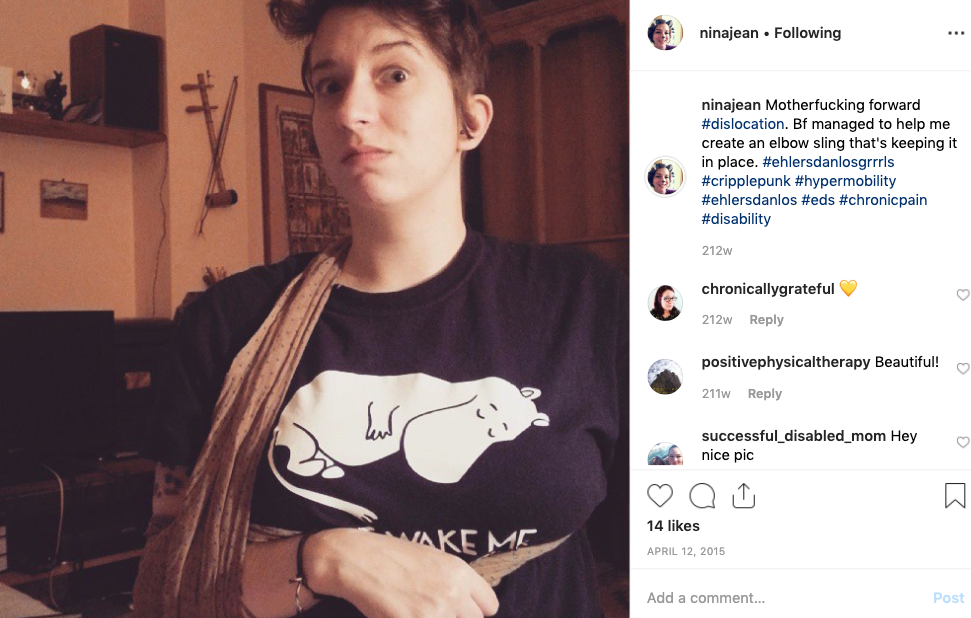Image resolution: width=971 pixels, height=618 pixels.
Task: Toggle the Following status button
Action: coord(808,33)
